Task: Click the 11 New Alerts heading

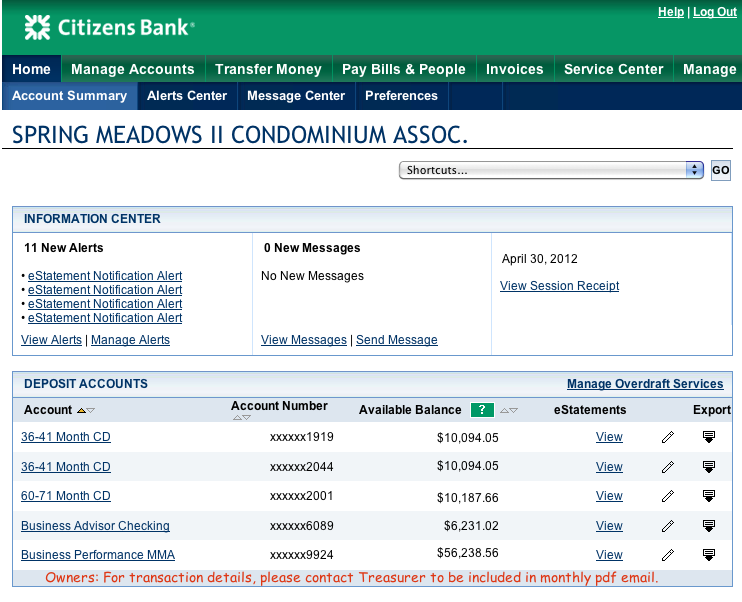Action: click(x=64, y=248)
